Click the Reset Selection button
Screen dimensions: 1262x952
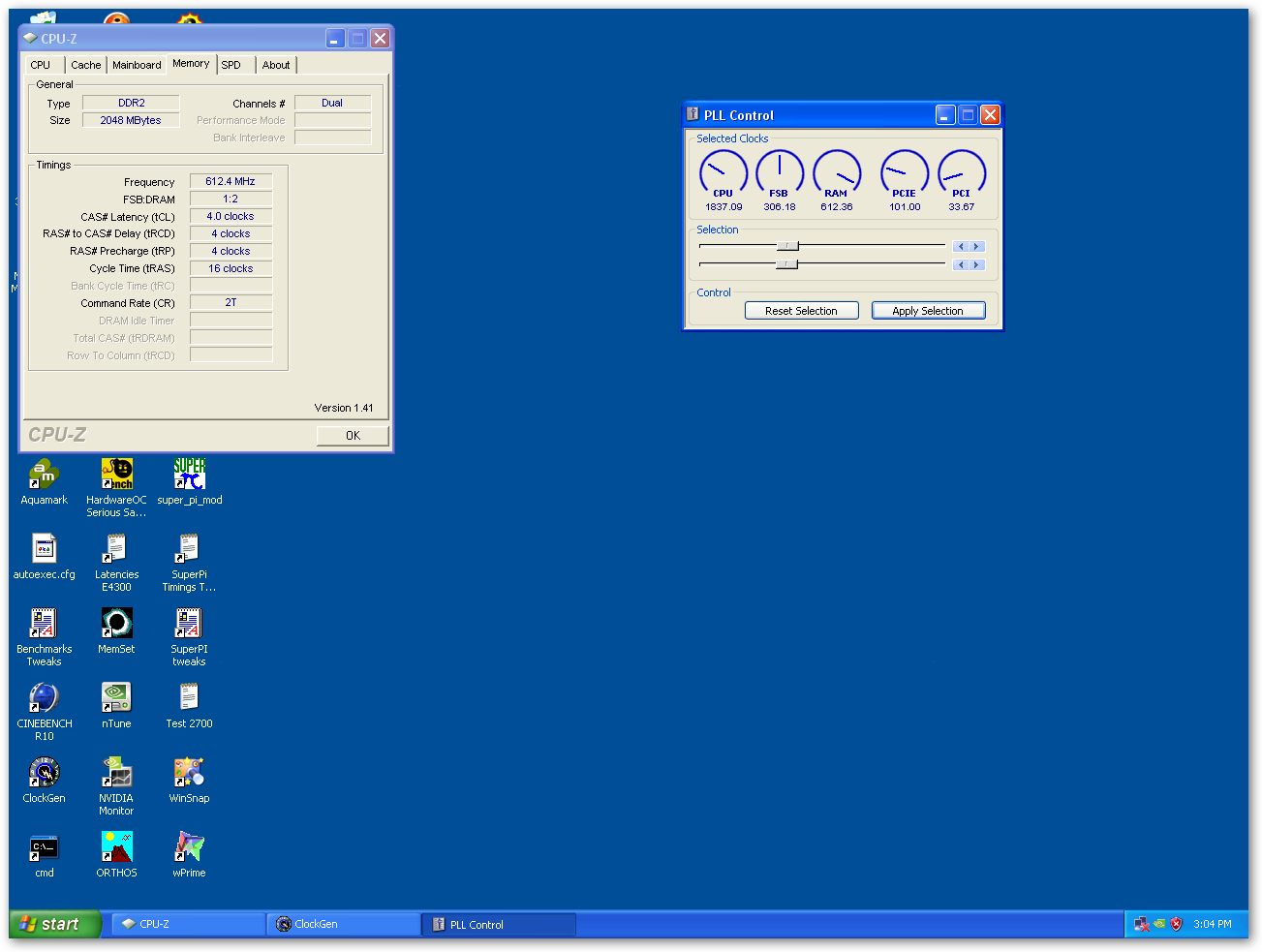tap(801, 311)
